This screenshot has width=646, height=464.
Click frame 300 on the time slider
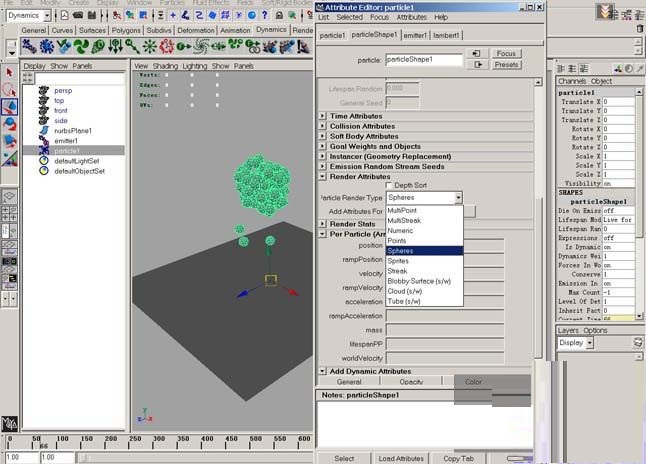(154, 444)
